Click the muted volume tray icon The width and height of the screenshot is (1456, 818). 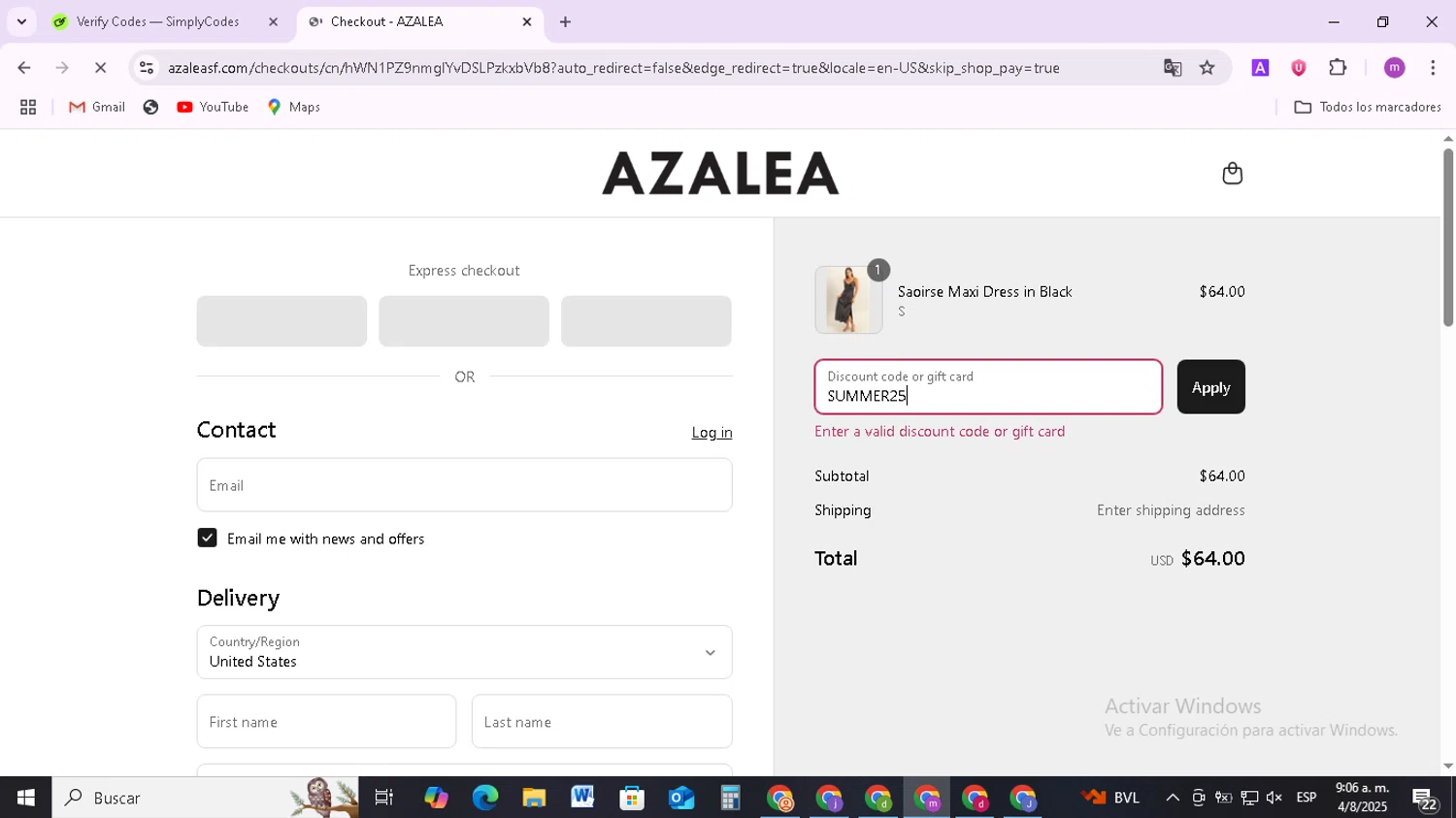(1274, 798)
